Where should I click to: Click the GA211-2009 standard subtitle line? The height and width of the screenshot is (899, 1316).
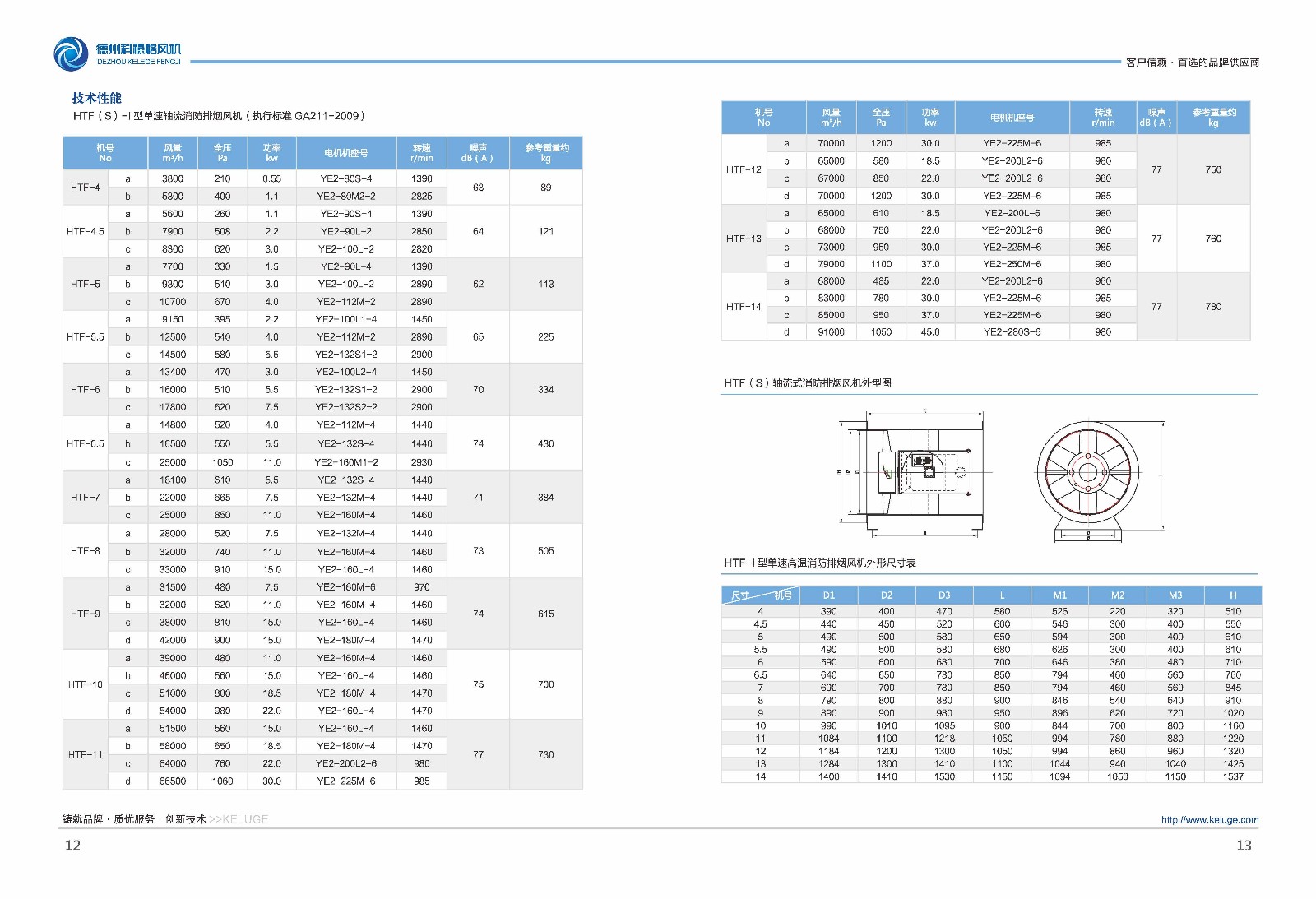point(219,116)
